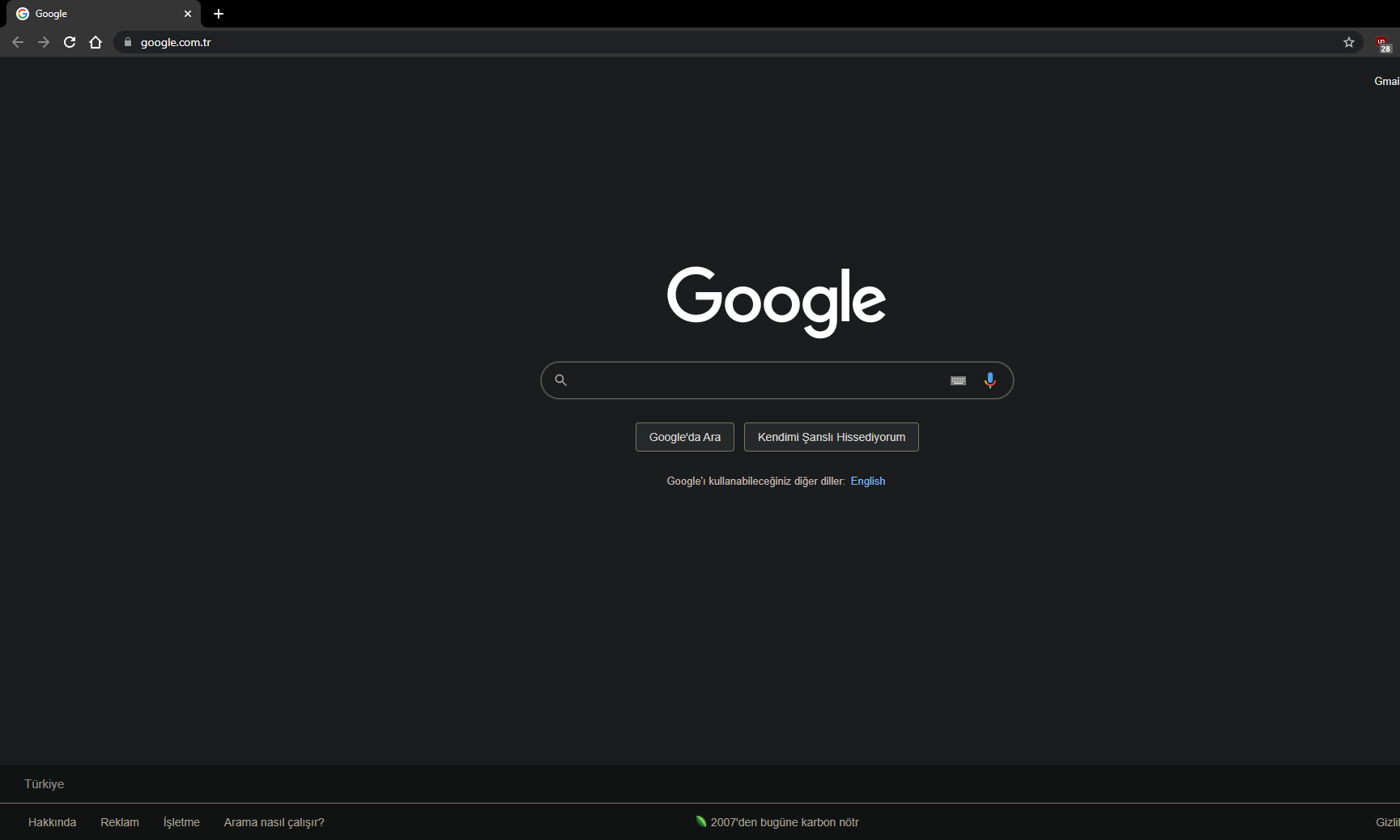Bookmark this page with the star icon
1400x840 pixels.
tap(1349, 42)
